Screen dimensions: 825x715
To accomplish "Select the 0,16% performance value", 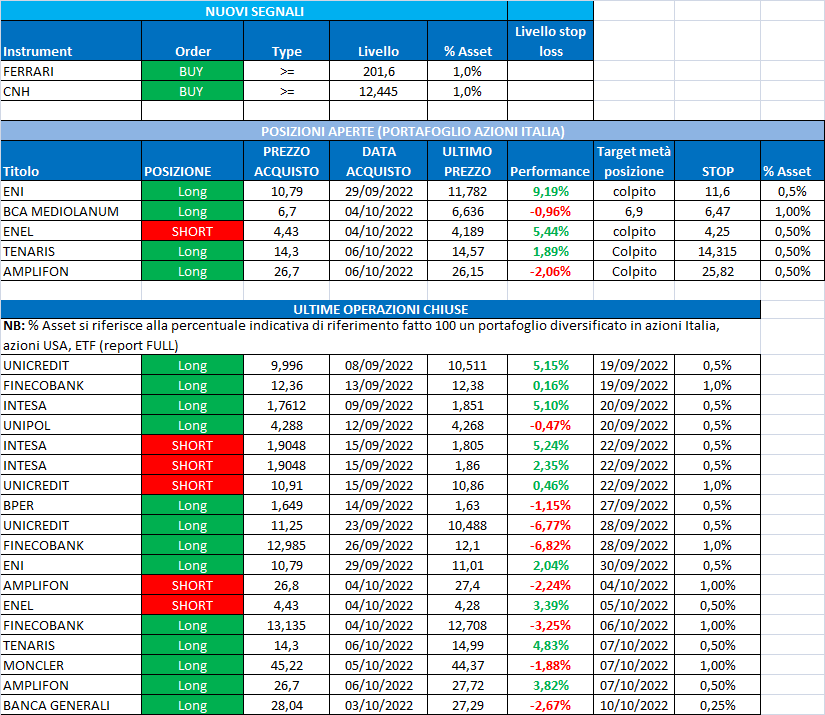I will (550, 385).
